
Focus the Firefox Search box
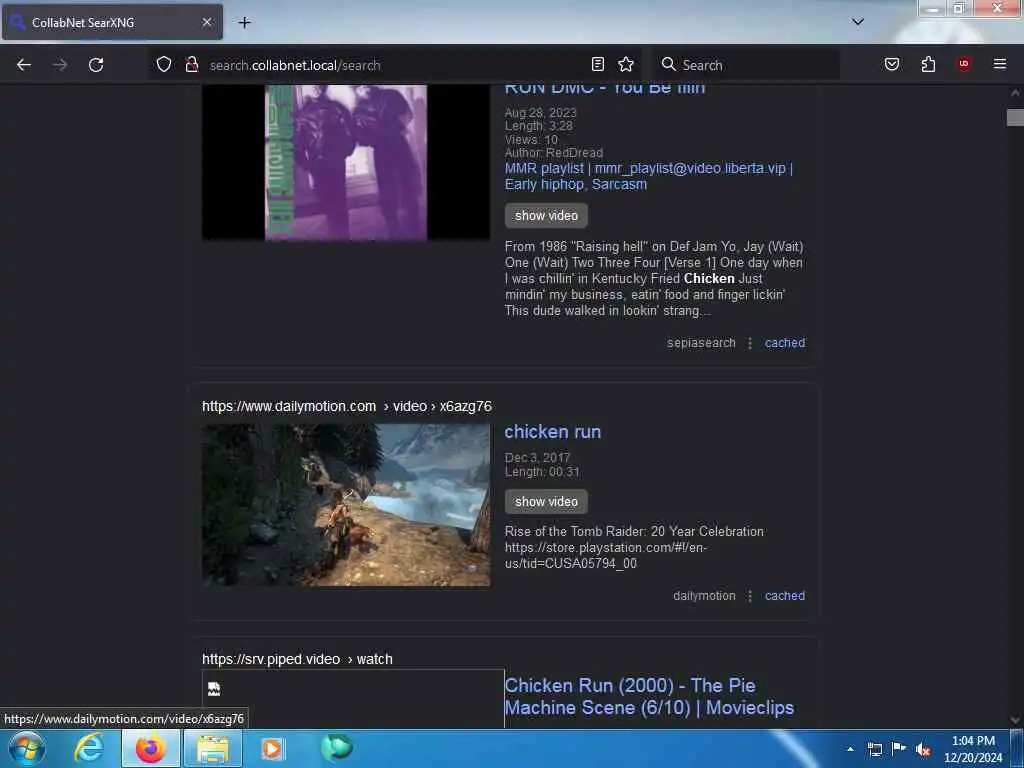(748, 65)
